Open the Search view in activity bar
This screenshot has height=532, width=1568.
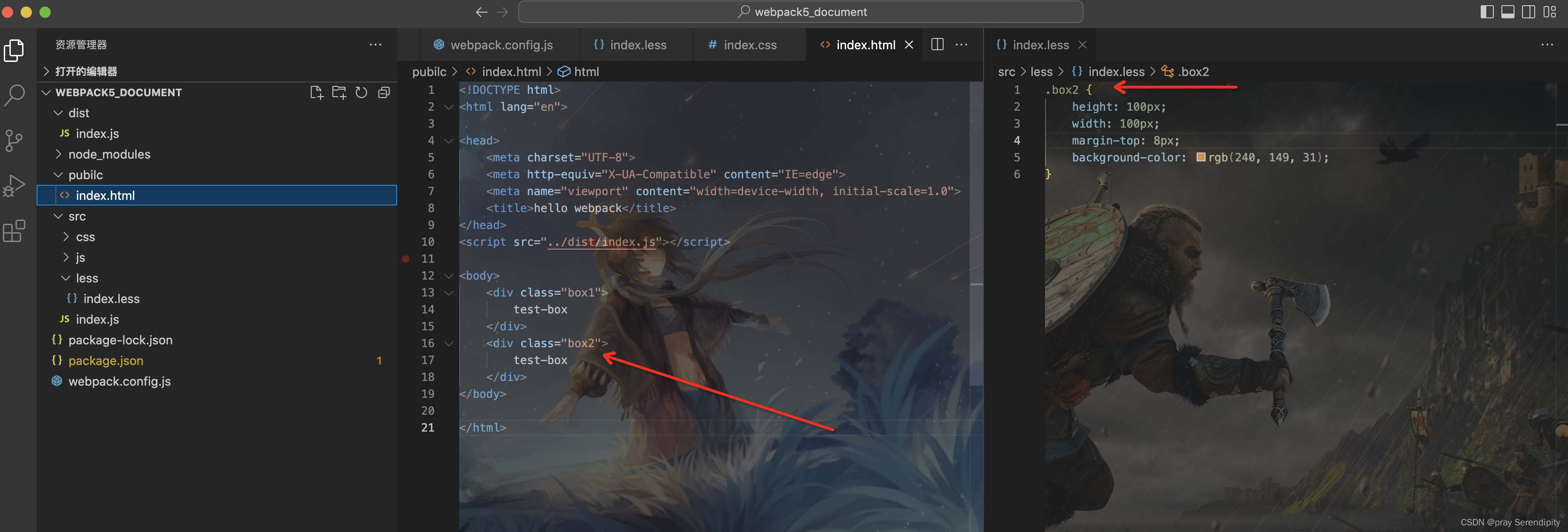pyautogui.click(x=15, y=95)
